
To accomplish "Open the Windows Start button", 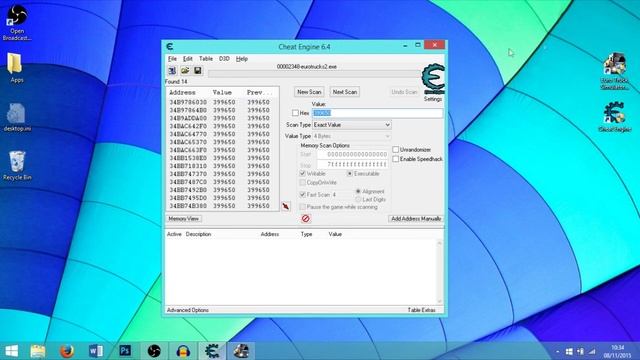I will 11,351.
